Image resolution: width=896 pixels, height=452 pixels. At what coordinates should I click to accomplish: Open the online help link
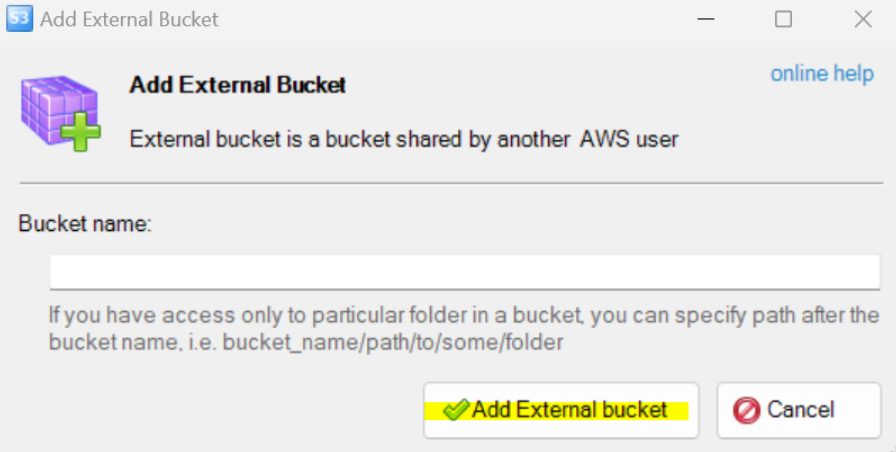822,74
